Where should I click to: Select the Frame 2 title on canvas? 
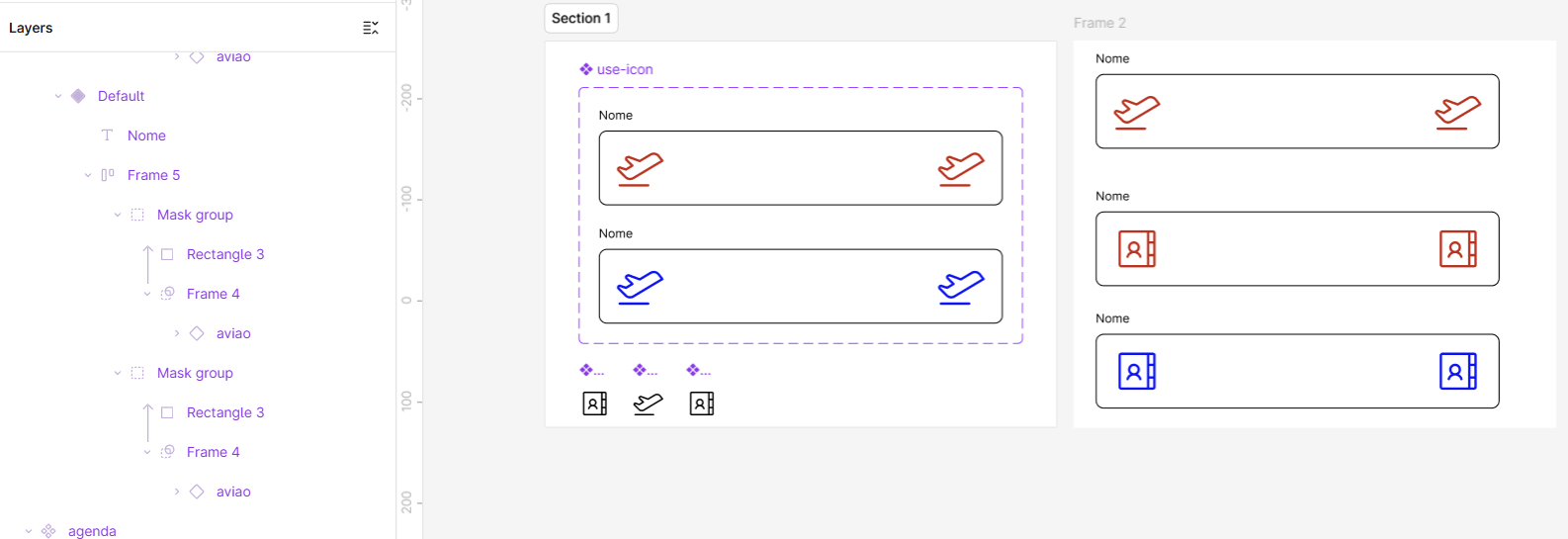click(x=1099, y=23)
